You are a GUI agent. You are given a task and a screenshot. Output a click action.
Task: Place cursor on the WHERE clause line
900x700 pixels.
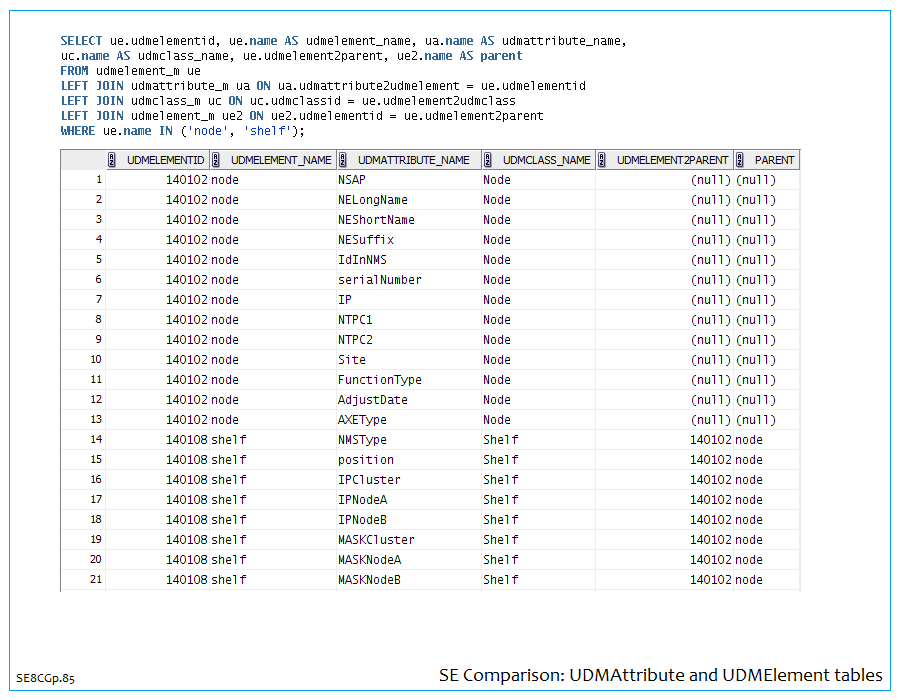182,131
